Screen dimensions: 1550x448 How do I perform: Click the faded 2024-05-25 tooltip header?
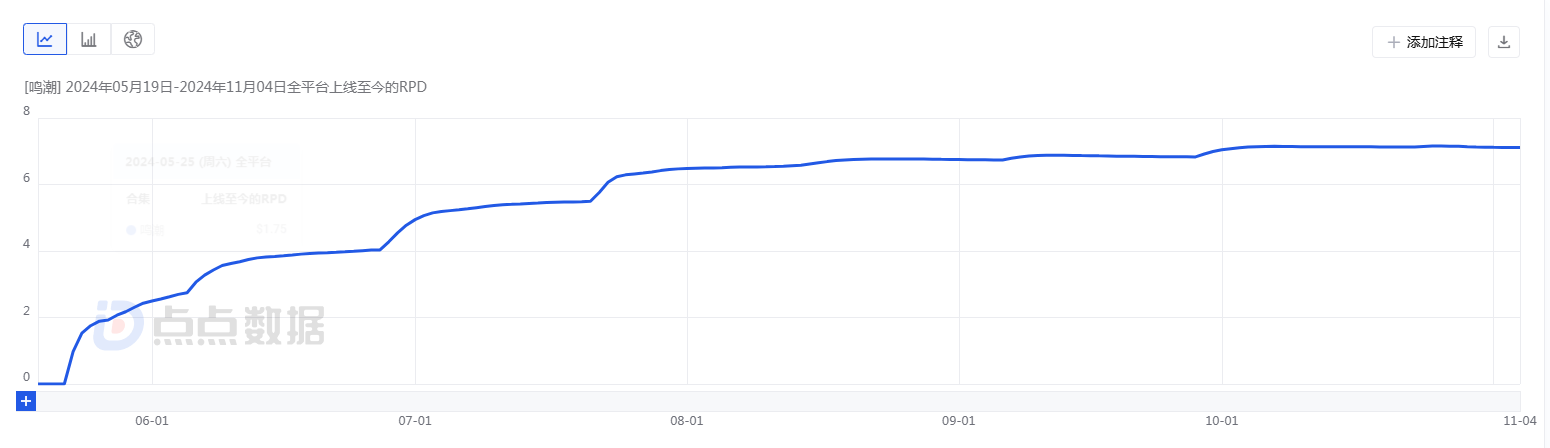pyautogui.click(x=198, y=161)
